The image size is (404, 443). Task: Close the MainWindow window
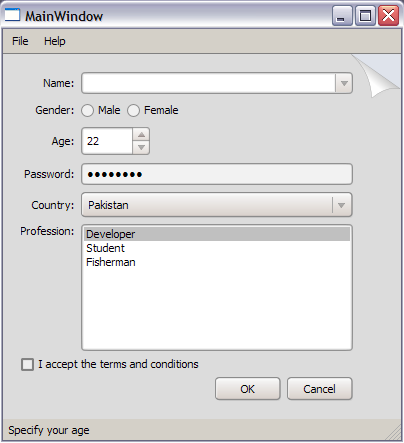tap(388, 16)
